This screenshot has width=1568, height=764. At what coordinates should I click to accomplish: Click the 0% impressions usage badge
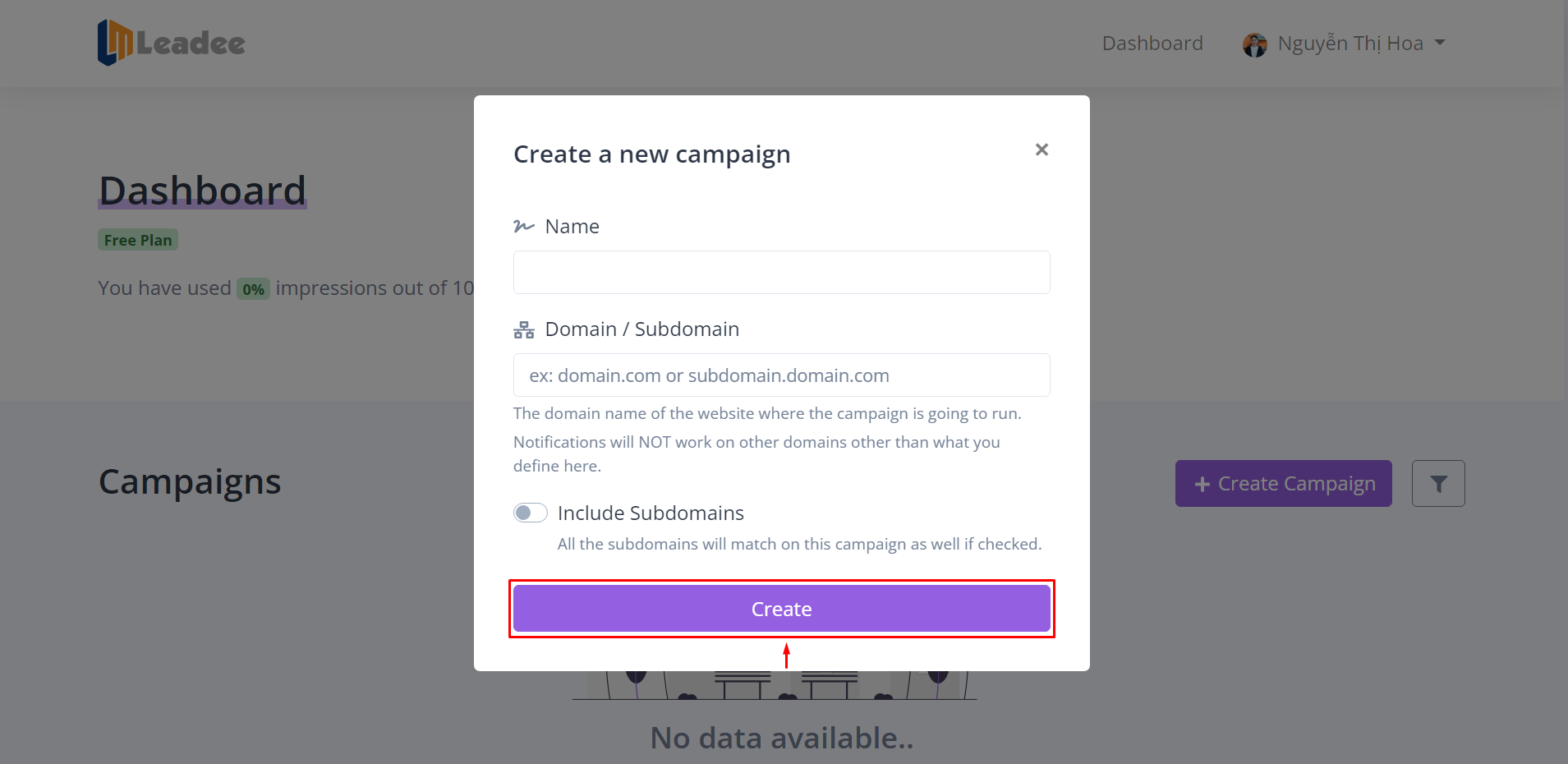[x=253, y=289]
